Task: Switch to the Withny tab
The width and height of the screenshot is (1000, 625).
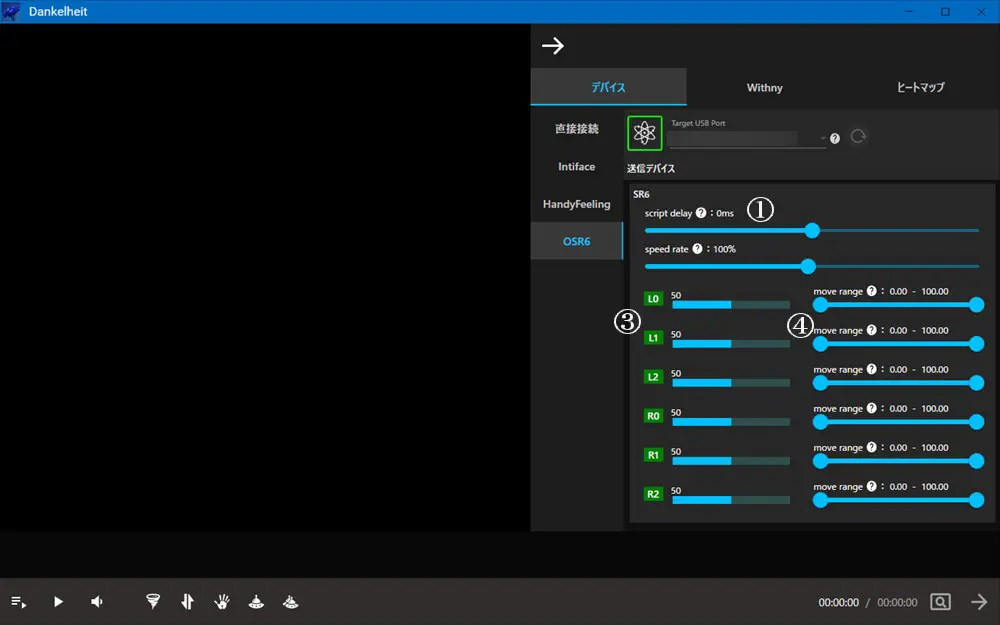Action: click(765, 87)
